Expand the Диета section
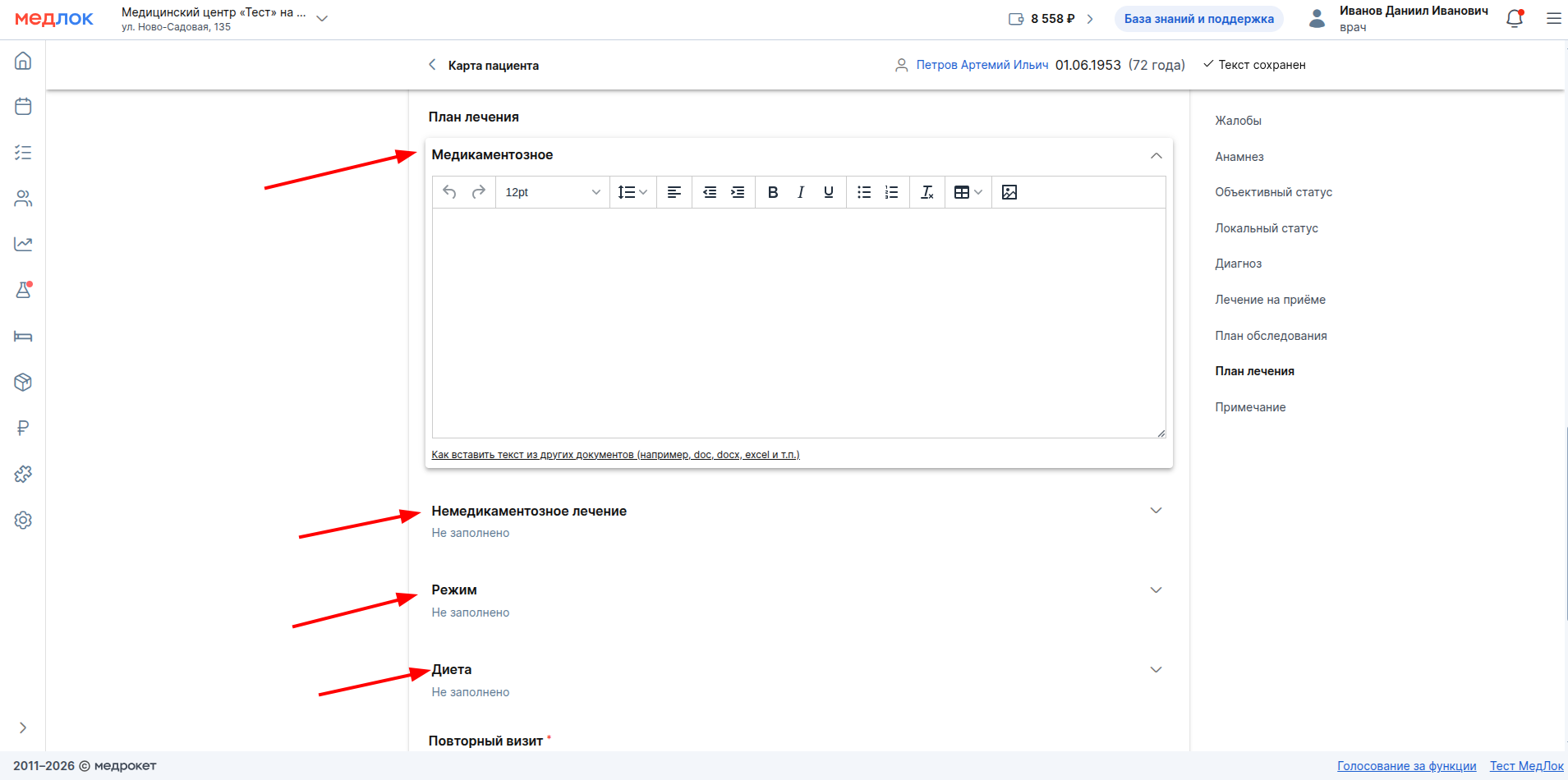1568x780 pixels. [1156, 670]
